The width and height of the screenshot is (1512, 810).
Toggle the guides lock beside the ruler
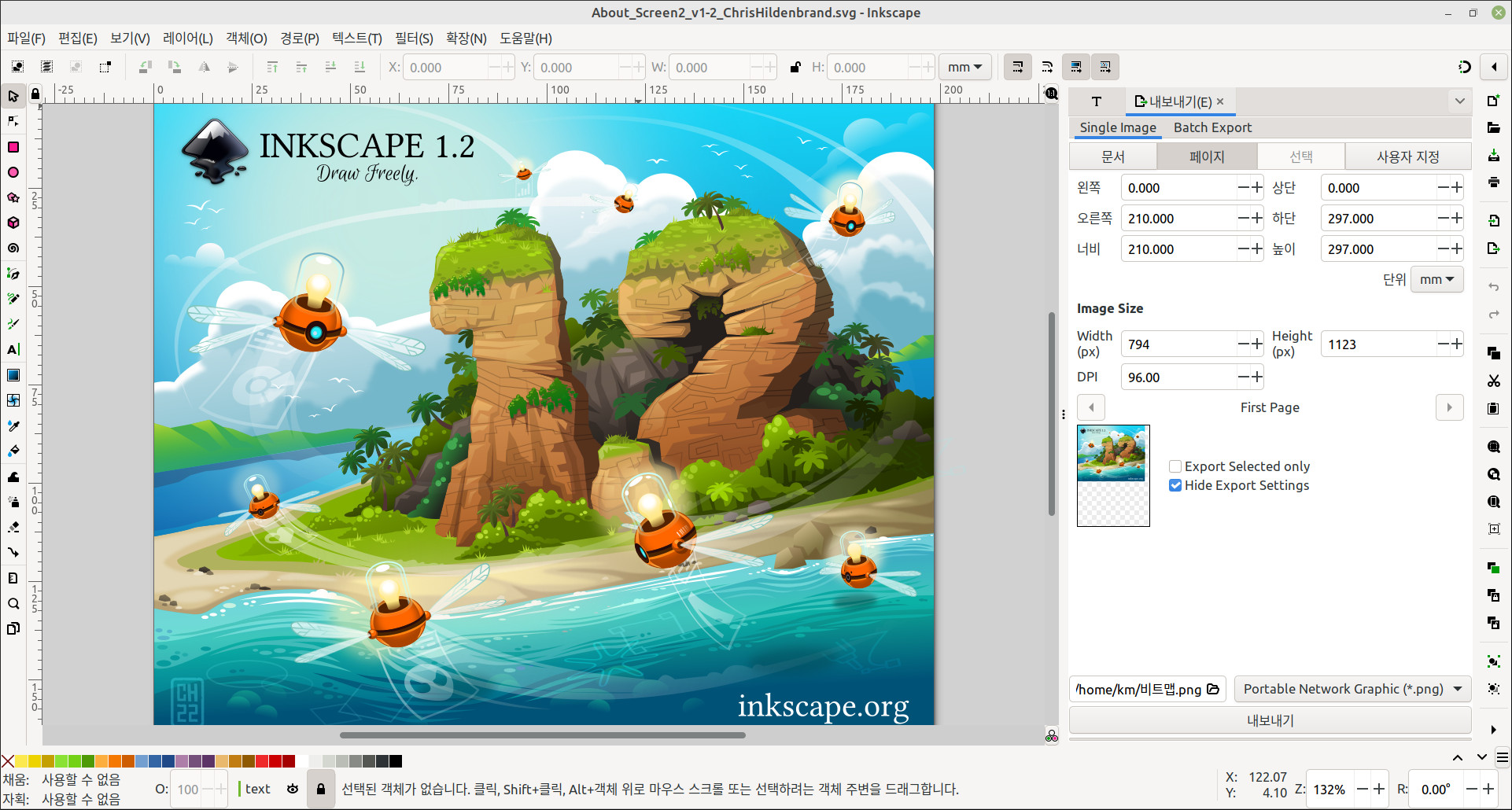(x=35, y=94)
